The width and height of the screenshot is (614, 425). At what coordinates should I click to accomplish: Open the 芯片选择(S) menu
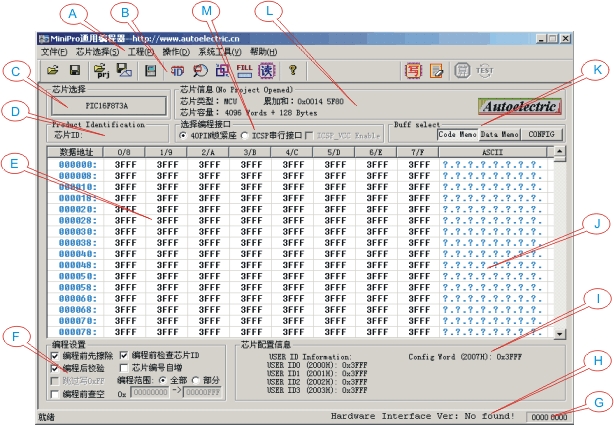tap(98, 52)
